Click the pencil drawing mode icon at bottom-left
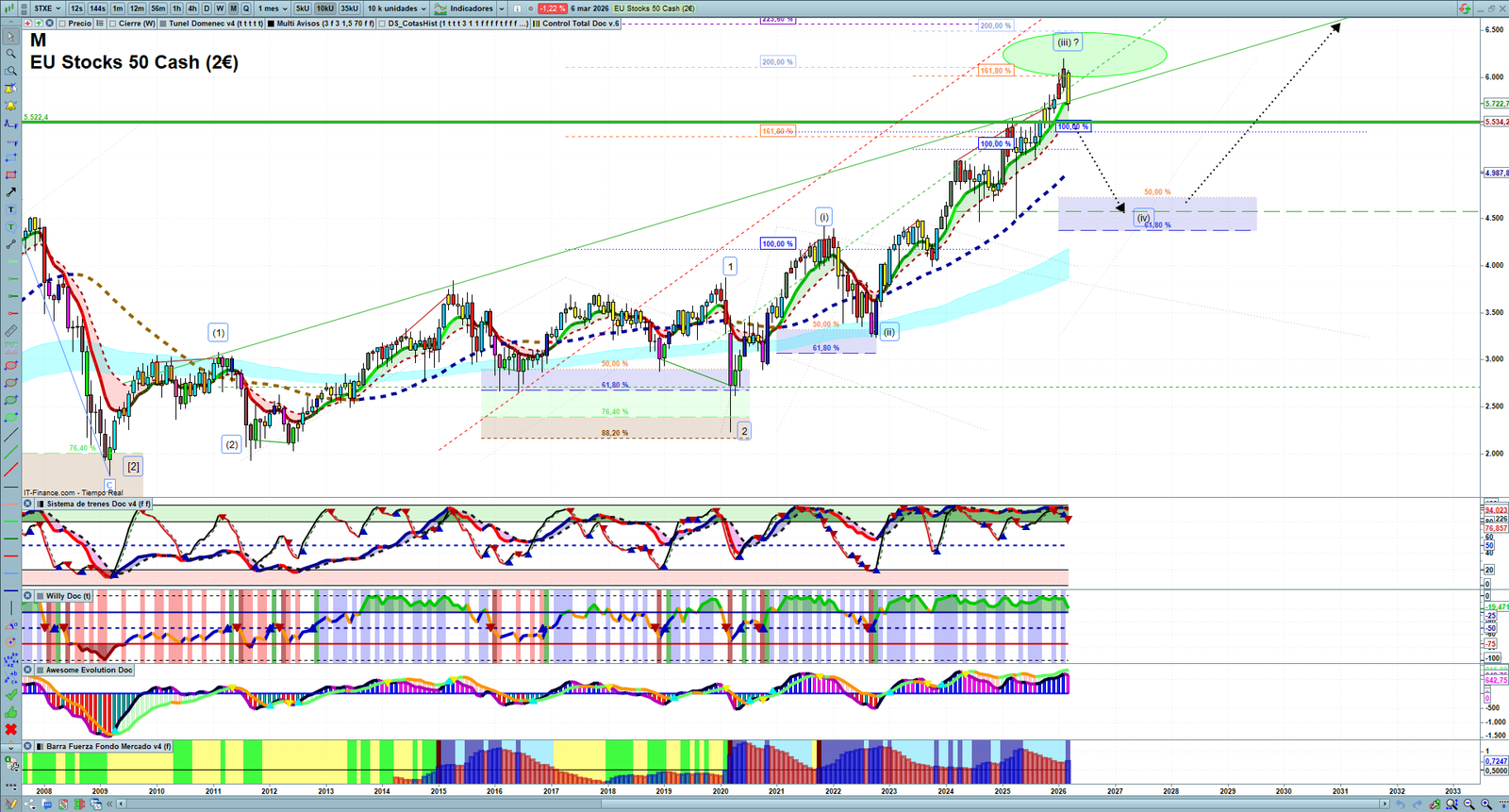 click(11, 804)
